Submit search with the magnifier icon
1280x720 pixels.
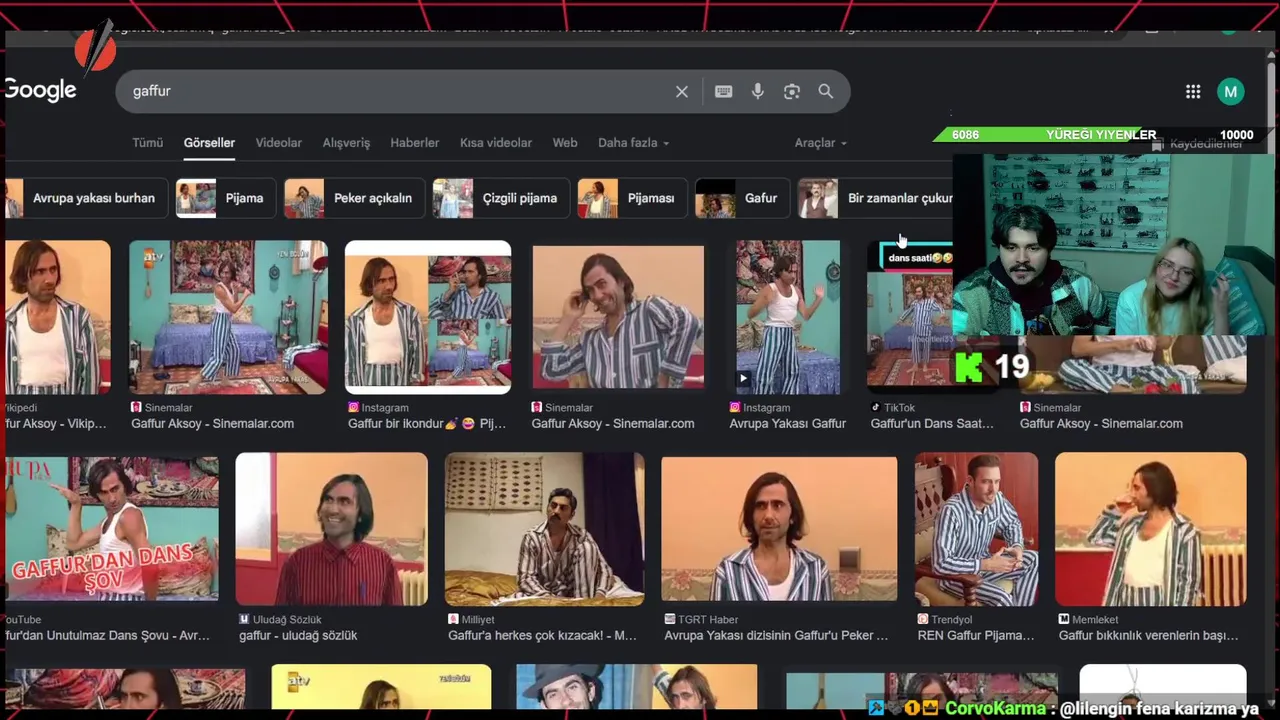tap(826, 91)
